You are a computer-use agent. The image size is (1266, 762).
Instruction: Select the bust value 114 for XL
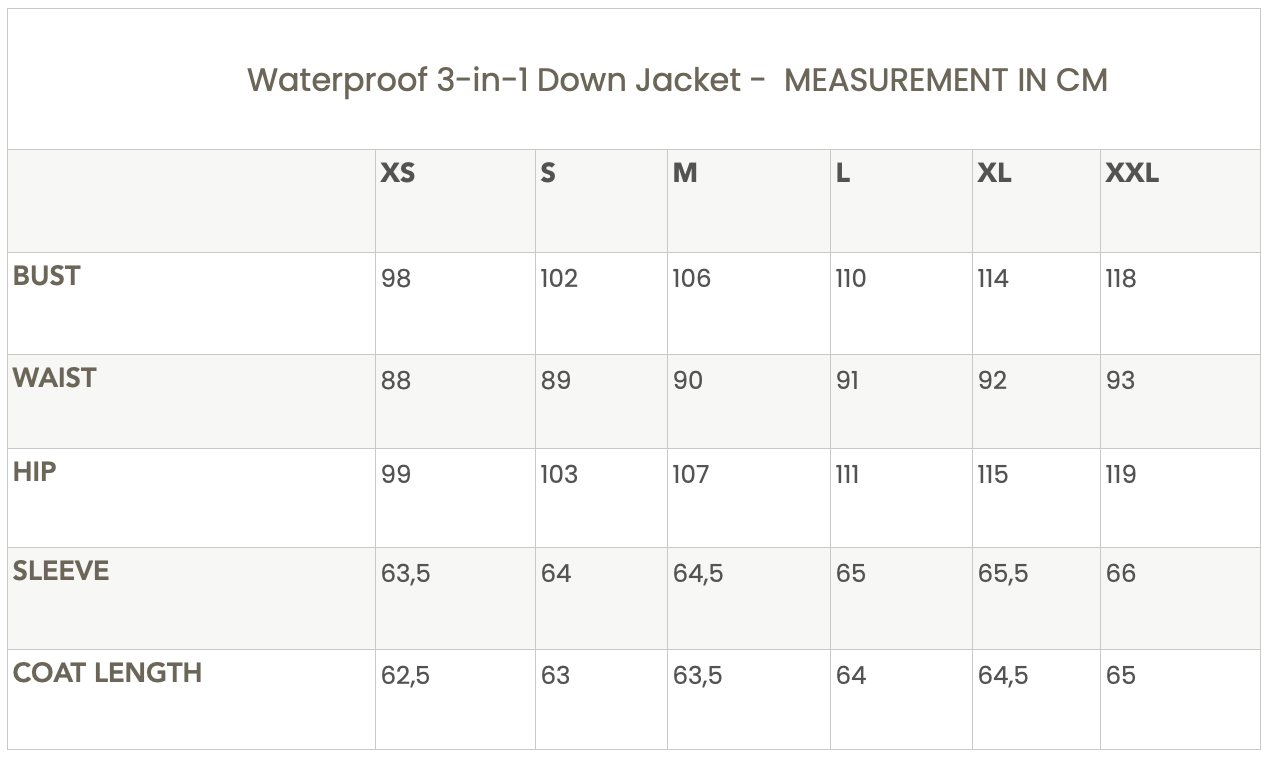[993, 279]
